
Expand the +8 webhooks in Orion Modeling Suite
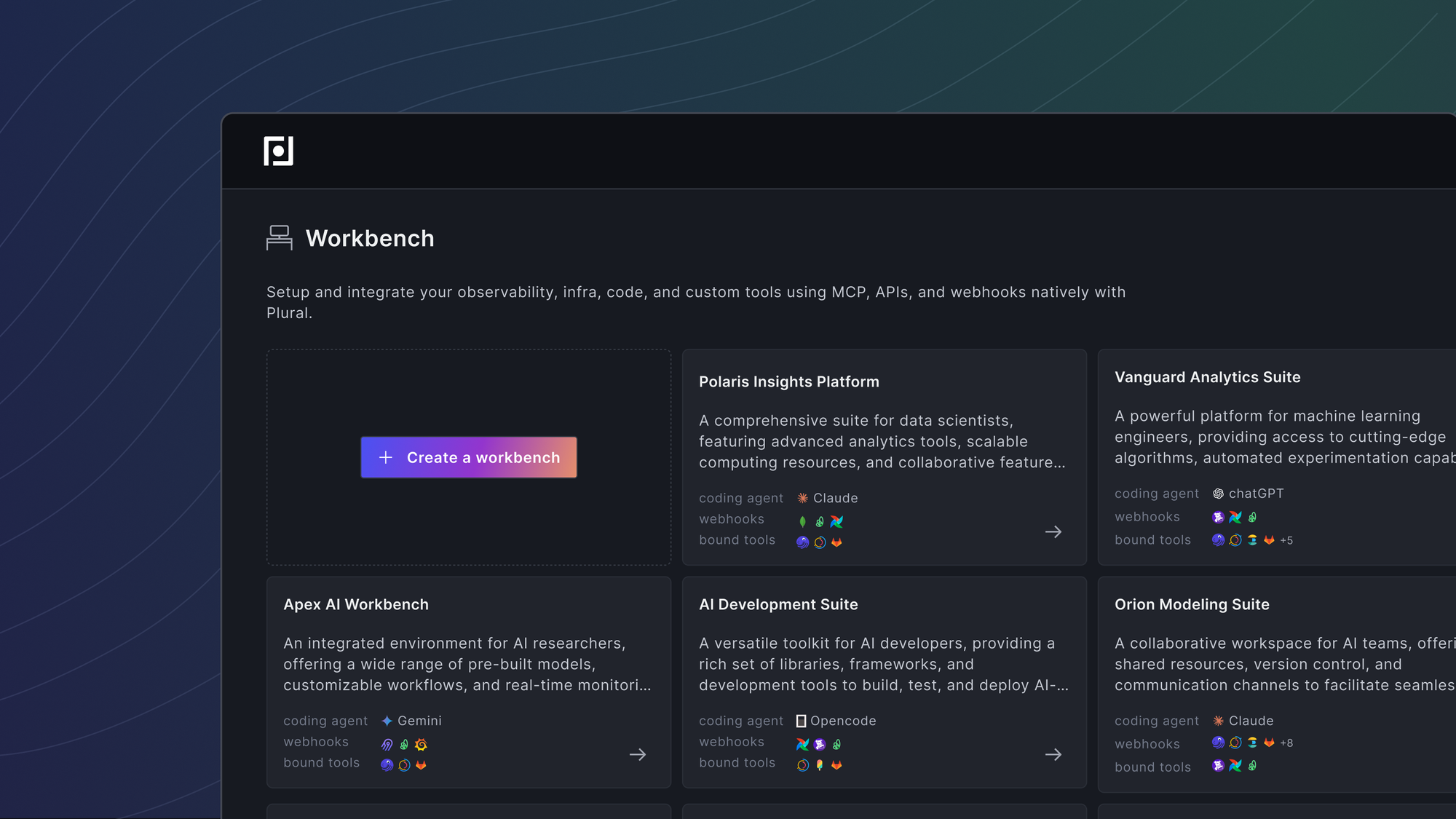1286,743
